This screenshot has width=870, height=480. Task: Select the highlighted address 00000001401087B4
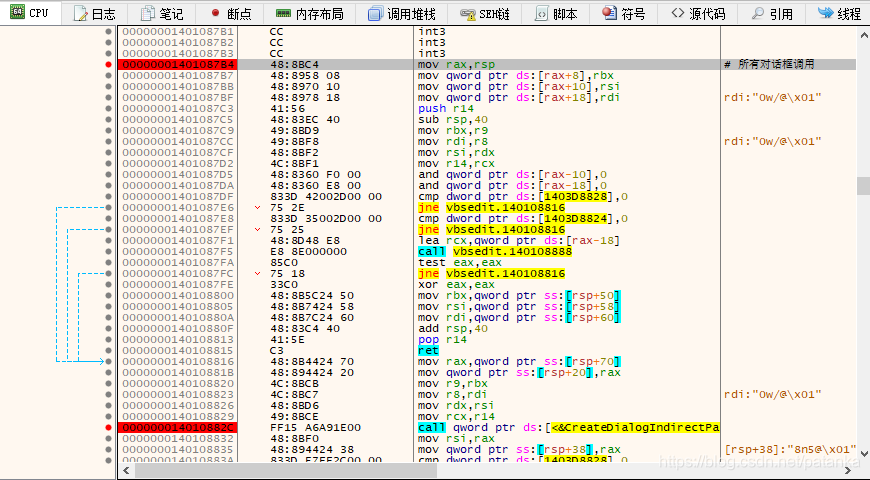click(x=178, y=64)
